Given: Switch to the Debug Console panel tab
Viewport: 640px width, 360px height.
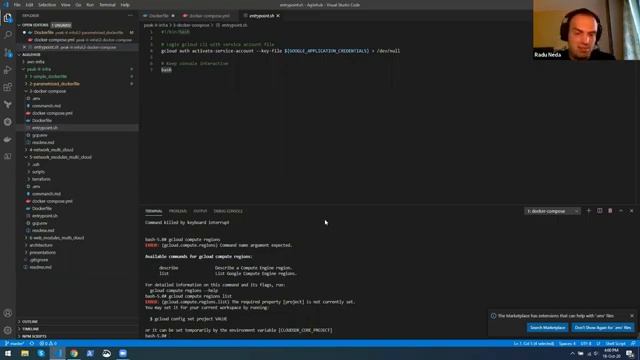Looking at the screenshot, I should pos(228,211).
